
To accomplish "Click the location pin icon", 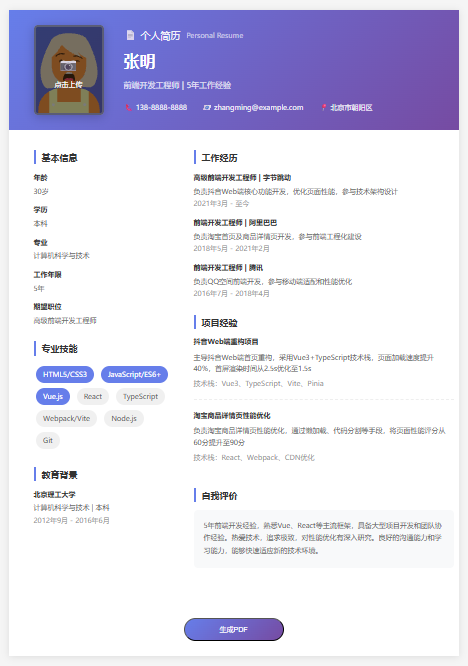I will (x=324, y=107).
